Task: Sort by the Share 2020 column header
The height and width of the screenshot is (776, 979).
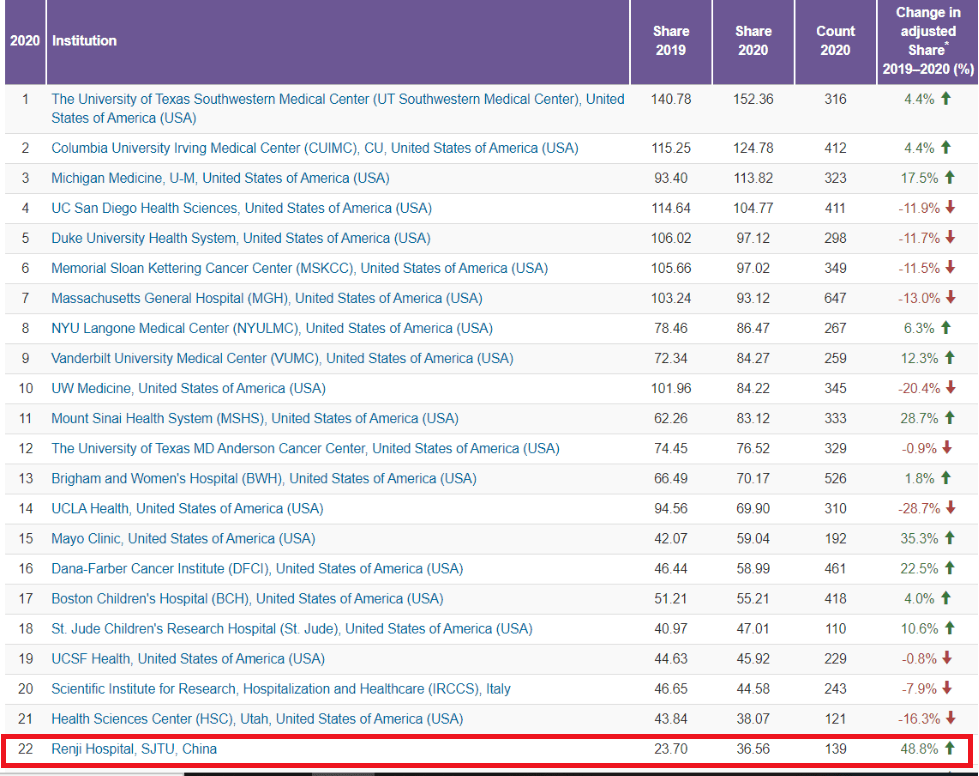Action: point(752,41)
